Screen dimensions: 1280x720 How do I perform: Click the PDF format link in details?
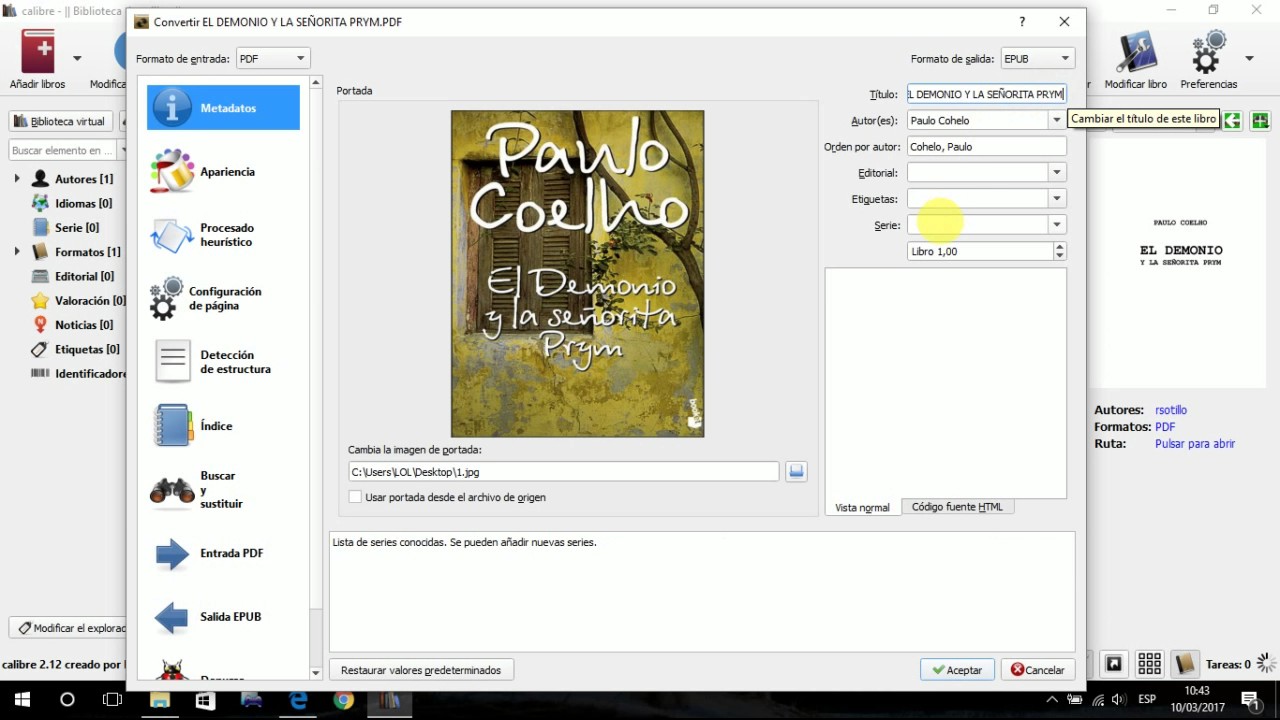1165,427
